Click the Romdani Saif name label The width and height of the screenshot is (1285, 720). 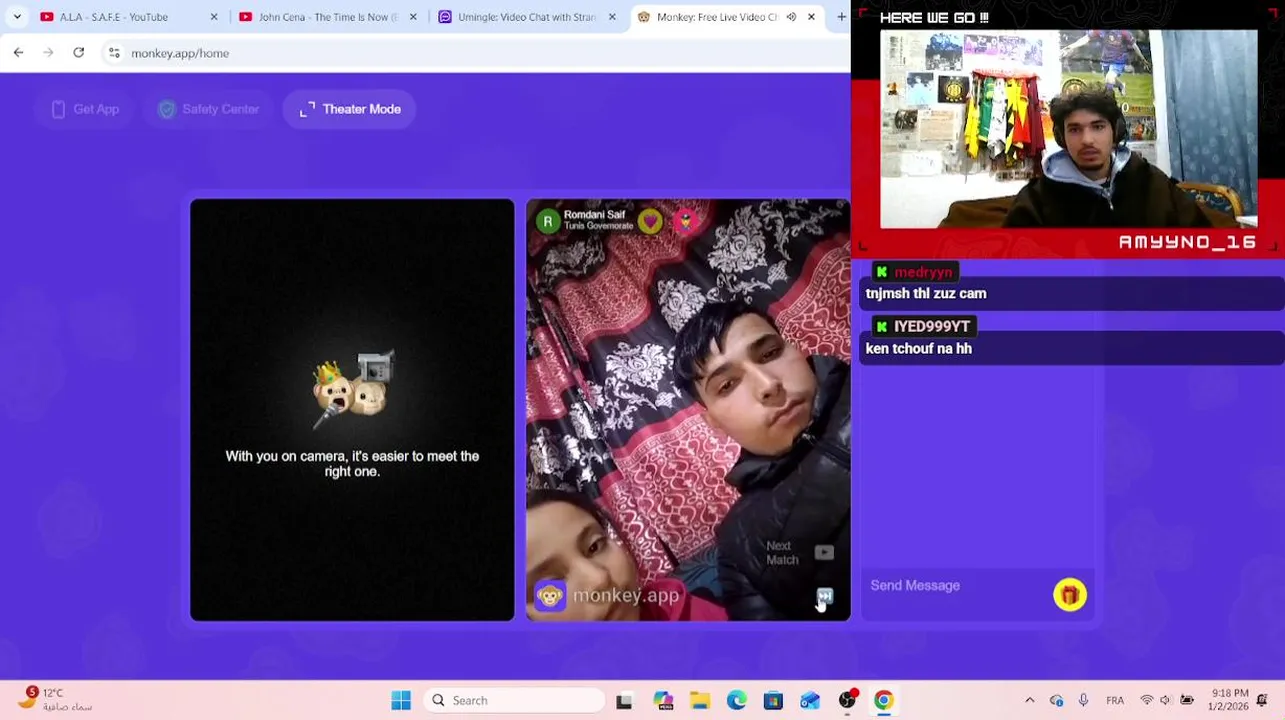(x=594, y=215)
